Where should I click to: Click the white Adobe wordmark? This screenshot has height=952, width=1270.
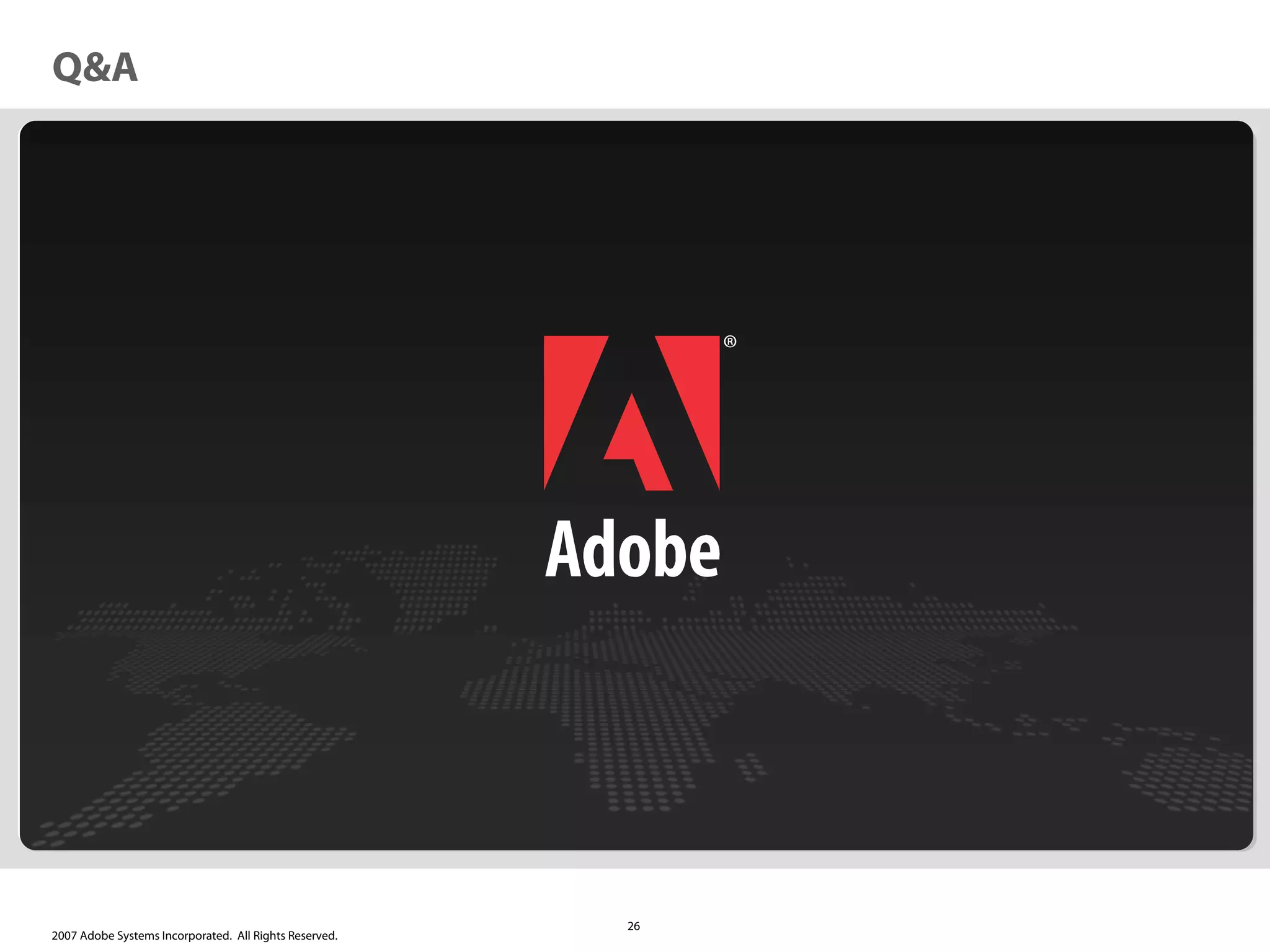click(633, 549)
